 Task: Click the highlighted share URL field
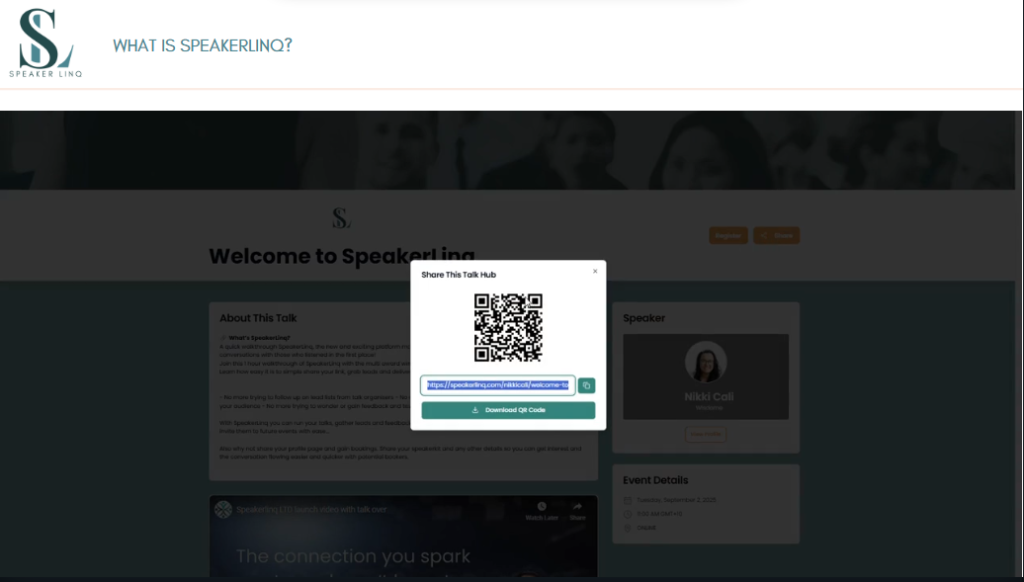(498, 385)
